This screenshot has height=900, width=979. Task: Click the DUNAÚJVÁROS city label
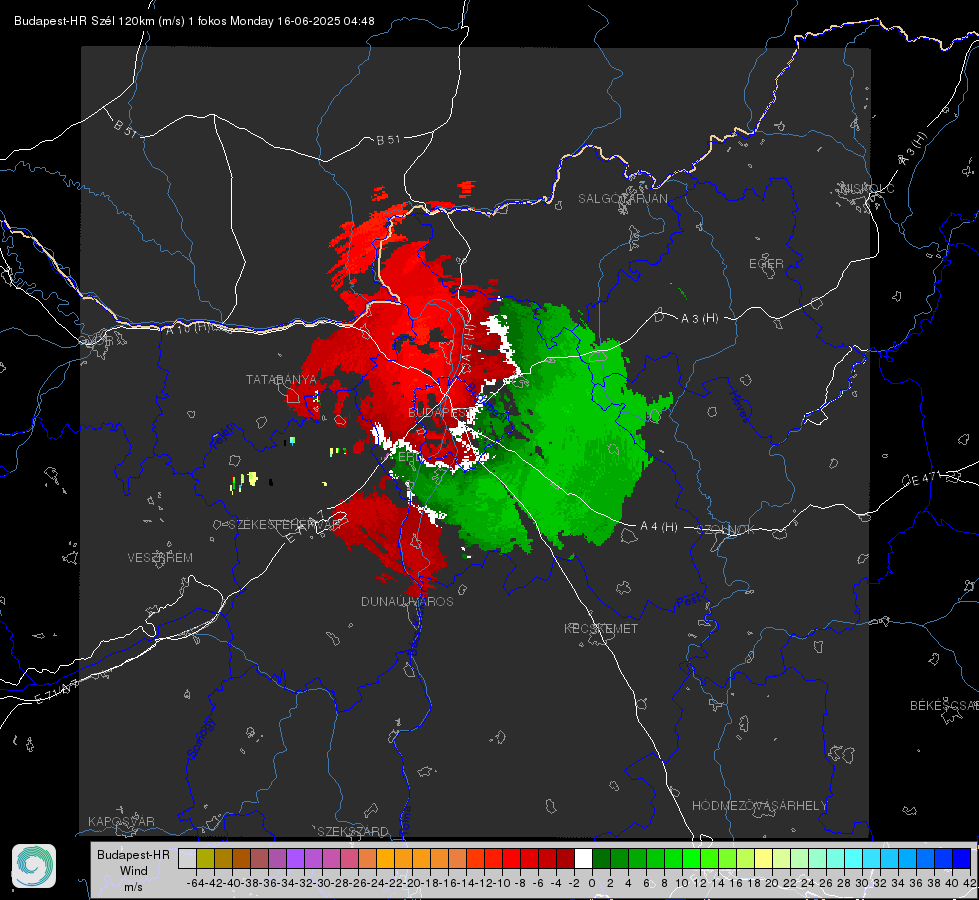click(407, 601)
